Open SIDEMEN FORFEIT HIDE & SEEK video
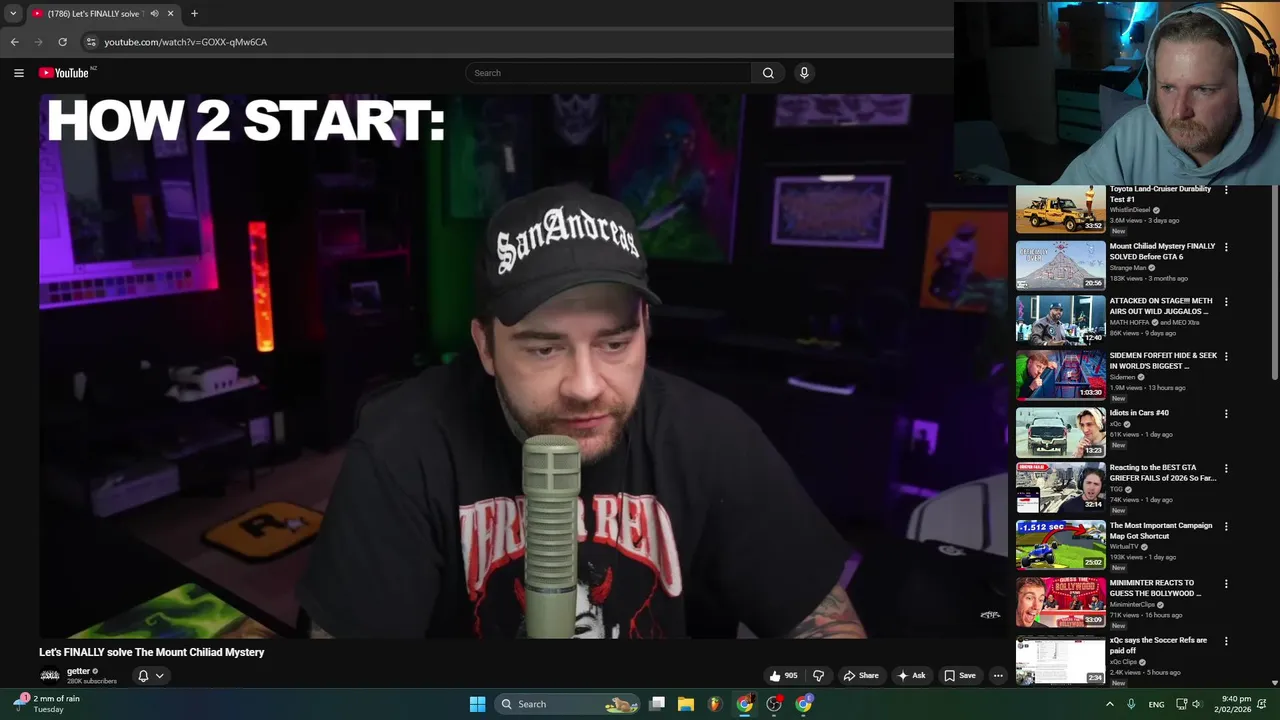The height and width of the screenshot is (720, 1280). pos(1162,361)
